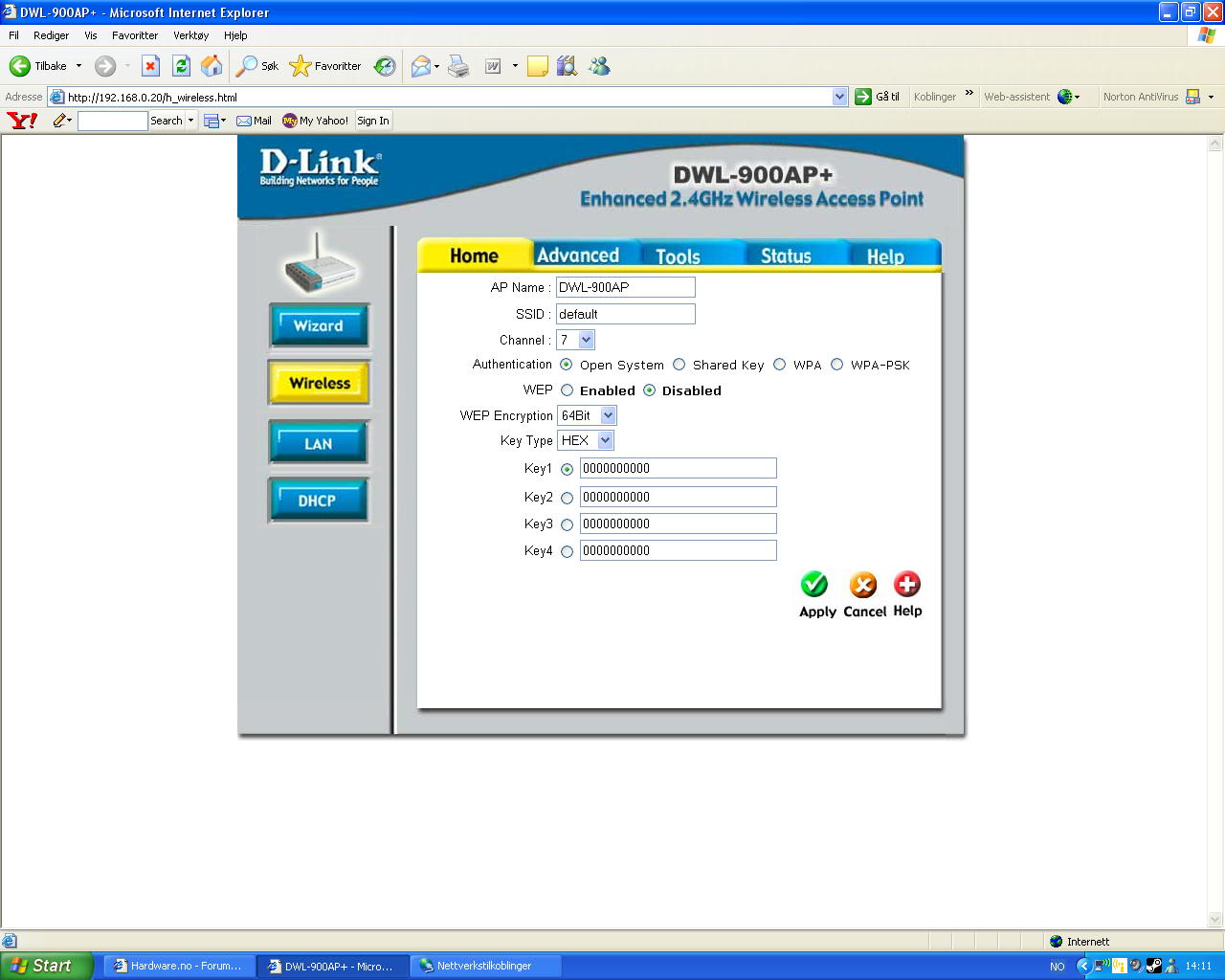Open the Favoritter star button
Image resolution: width=1225 pixels, height=980 pixels.
pos(325,66)
